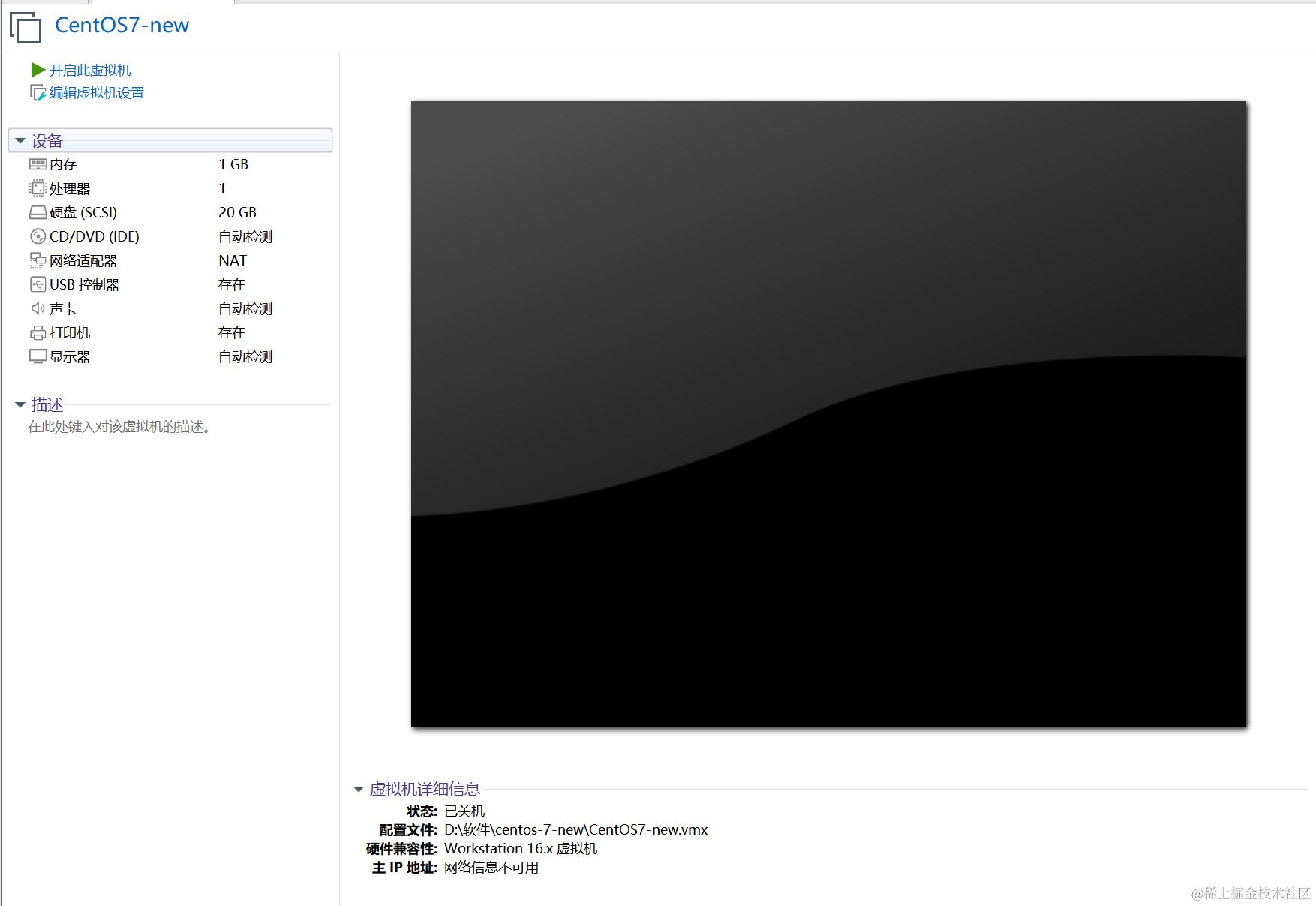Click the USB 控制器 controller icon
The image size is (1316, 906).
tap(38, 284)
